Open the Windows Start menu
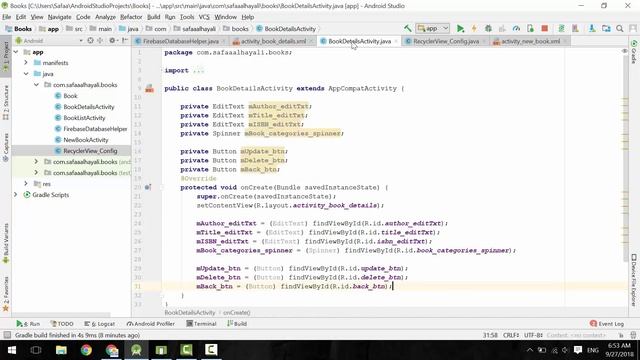 pos(11,350)
